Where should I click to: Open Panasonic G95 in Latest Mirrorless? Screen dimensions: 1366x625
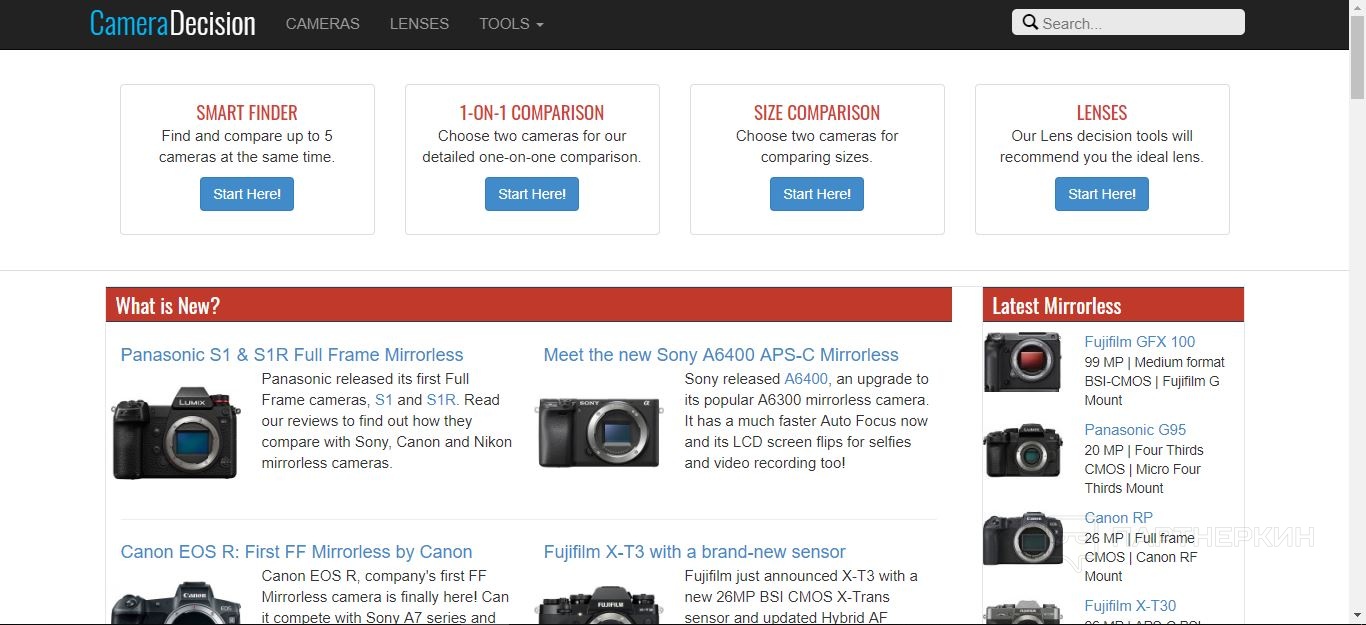[x=1135, y=430]
